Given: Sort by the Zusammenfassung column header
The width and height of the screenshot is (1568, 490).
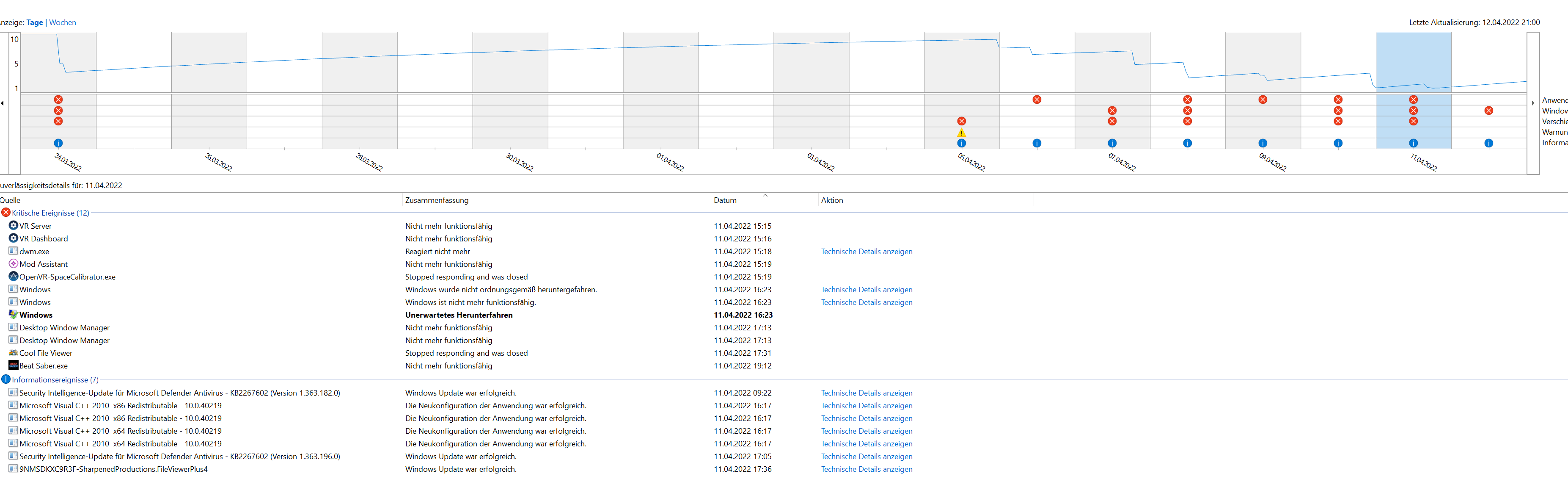Looking at the screenshot, I should (x=437, y=200).
